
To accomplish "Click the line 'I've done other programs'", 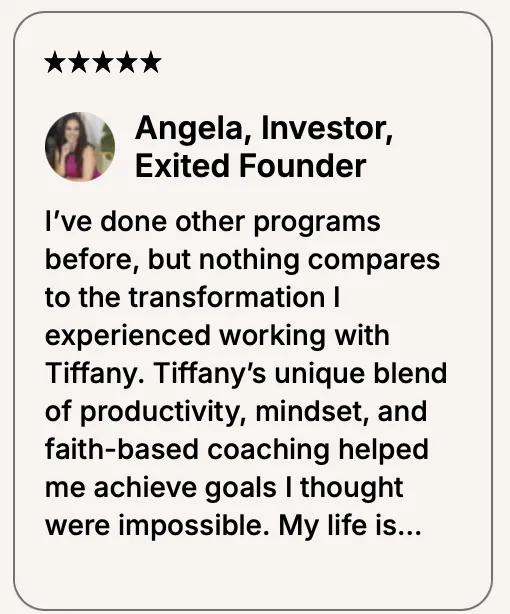I will click(213, 222).
